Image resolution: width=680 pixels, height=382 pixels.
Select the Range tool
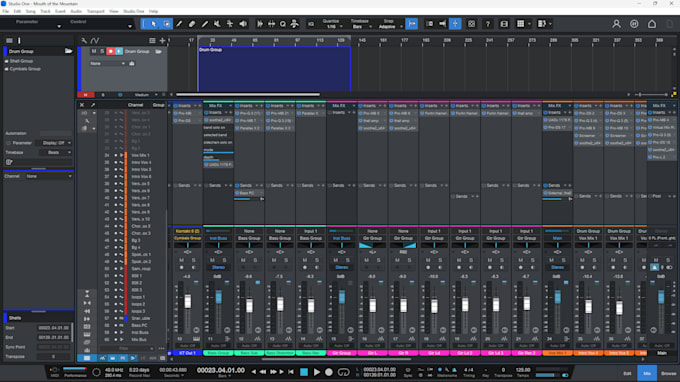[x=167, y=24]
